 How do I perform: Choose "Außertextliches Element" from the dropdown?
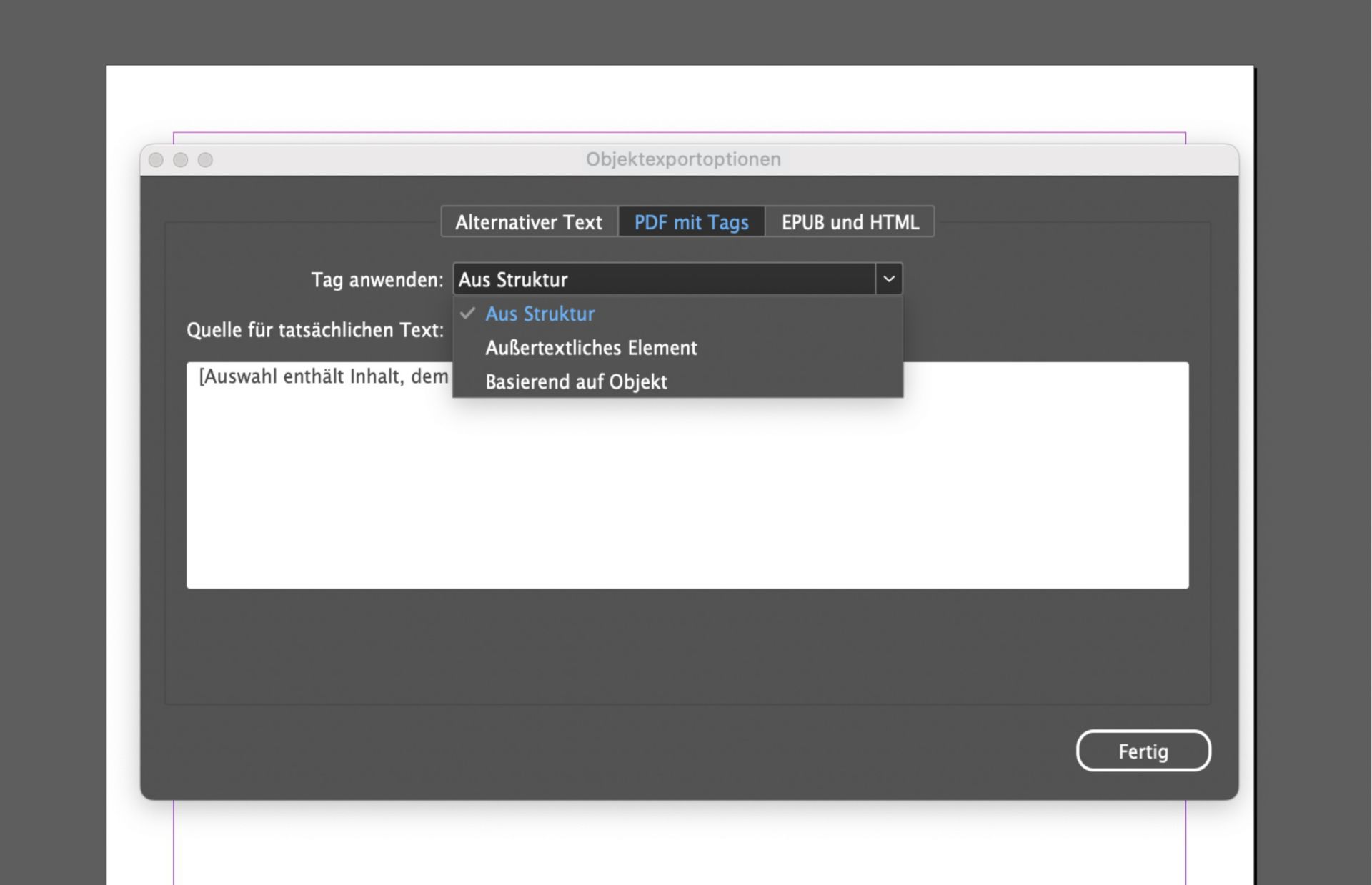coord(592,348)
